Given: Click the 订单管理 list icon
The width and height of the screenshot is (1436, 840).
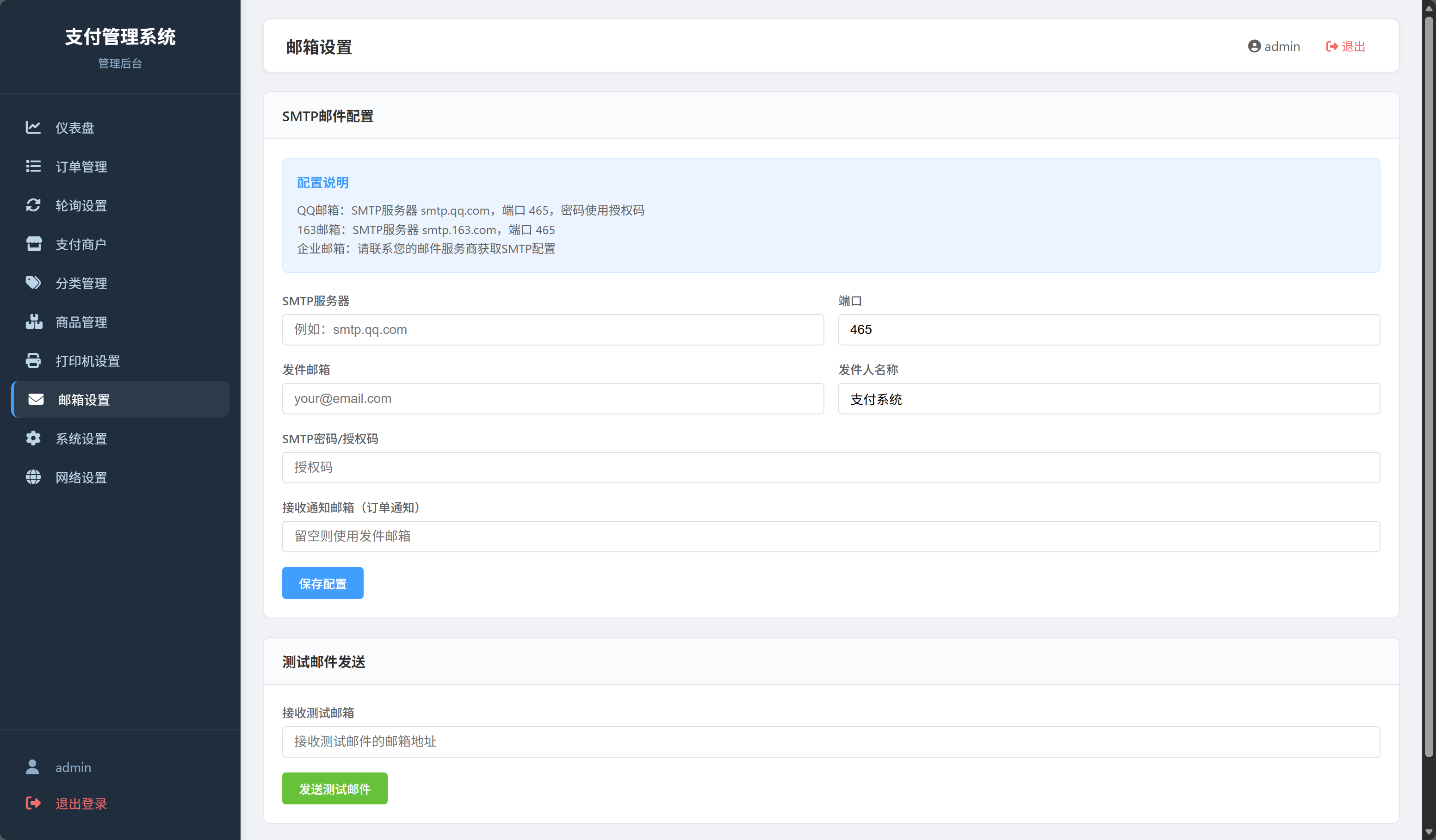Looking at the screenshot, I should pyautogui.click(x=33, y=166).
